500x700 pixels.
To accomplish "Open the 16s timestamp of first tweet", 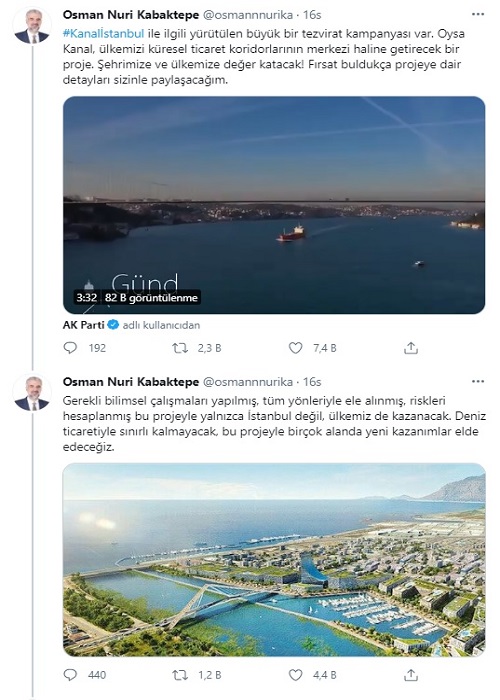I will (x=312, y=15).
